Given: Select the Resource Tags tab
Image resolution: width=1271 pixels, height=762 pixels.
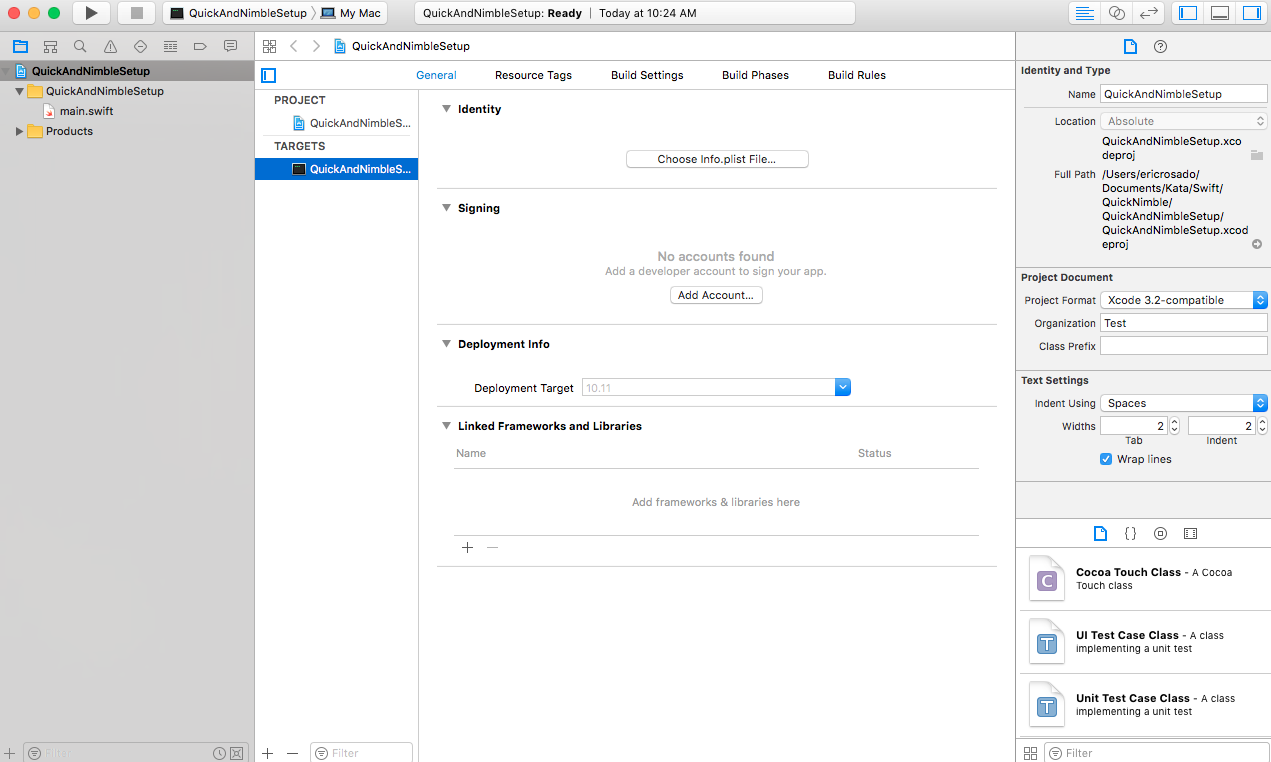Looking at the screenshot, I should [x=533, y=75].
